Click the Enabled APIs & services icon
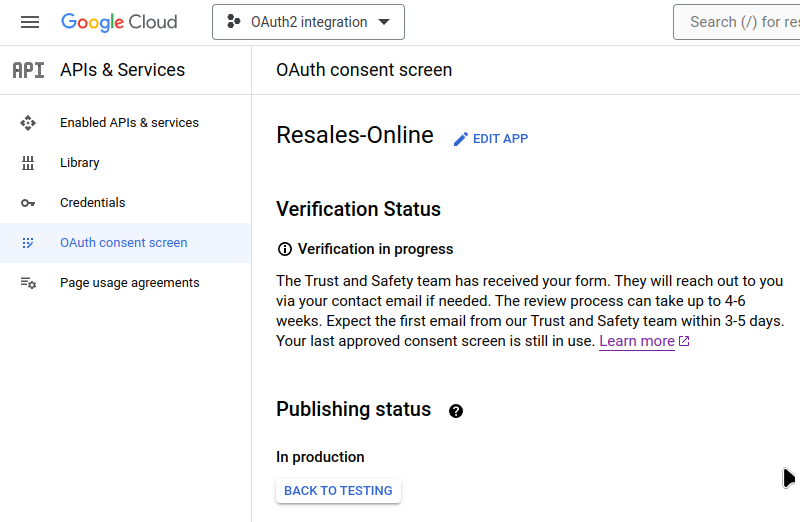 point(28,123)
